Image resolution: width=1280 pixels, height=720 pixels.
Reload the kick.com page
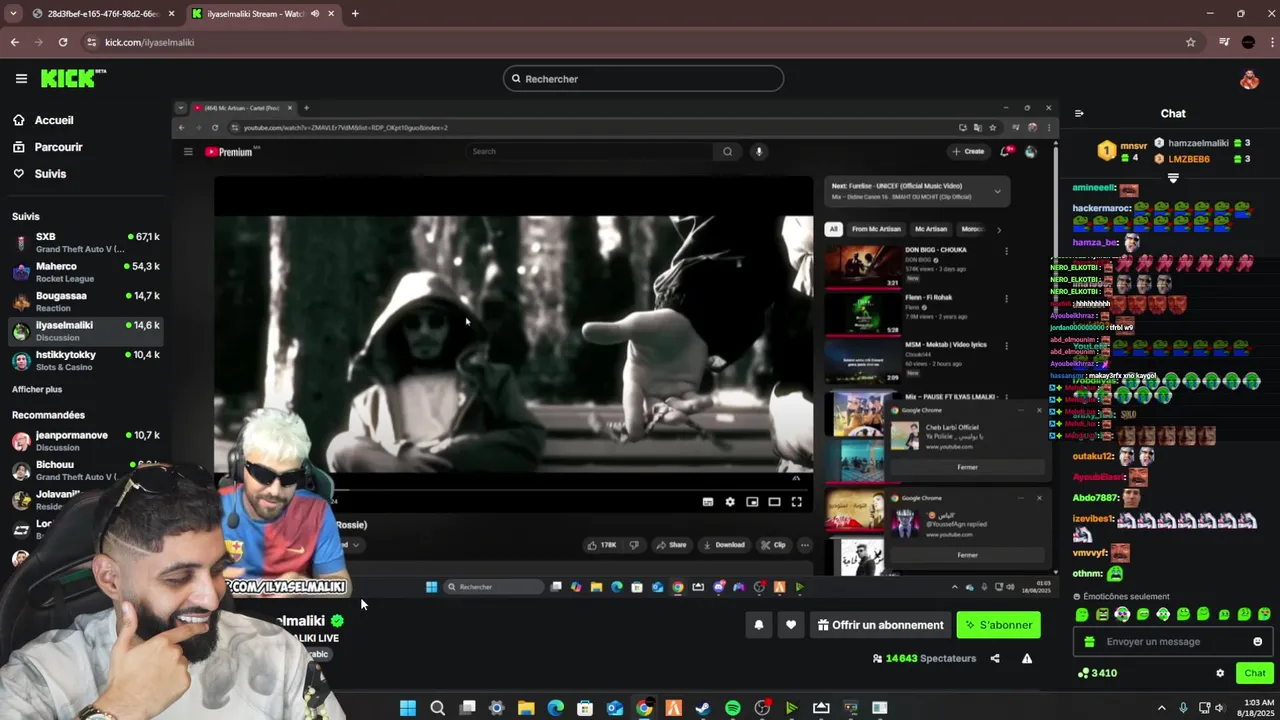coord(63,42)
